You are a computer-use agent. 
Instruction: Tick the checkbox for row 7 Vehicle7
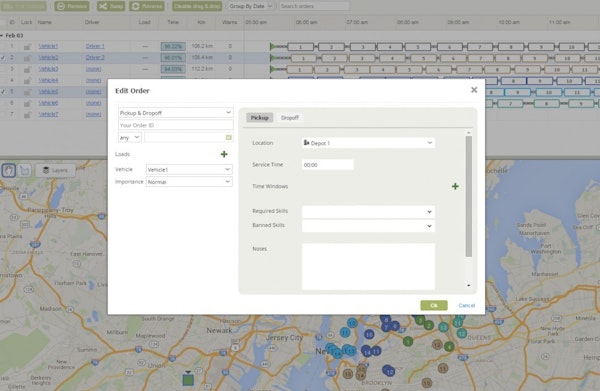[2, 114]
